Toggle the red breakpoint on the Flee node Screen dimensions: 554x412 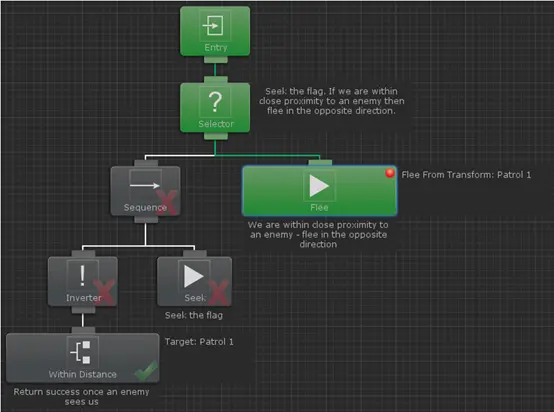(390, 173)
